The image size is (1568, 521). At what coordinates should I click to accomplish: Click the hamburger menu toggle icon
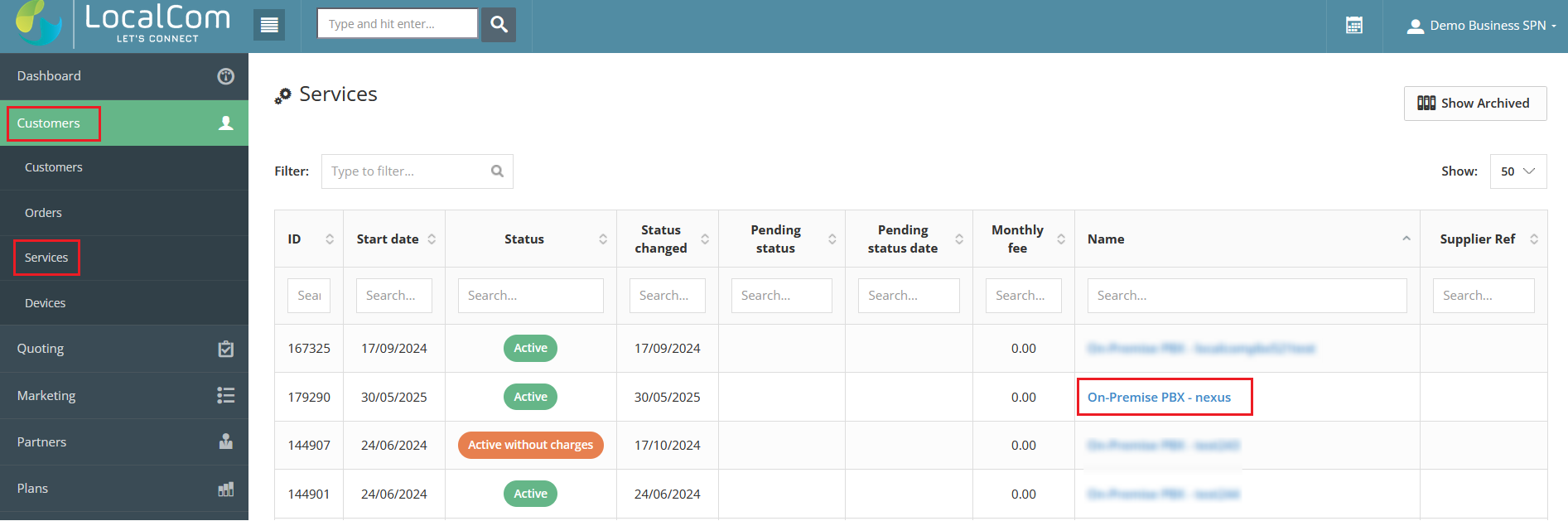pyautogui.click(x=269, y=25)
